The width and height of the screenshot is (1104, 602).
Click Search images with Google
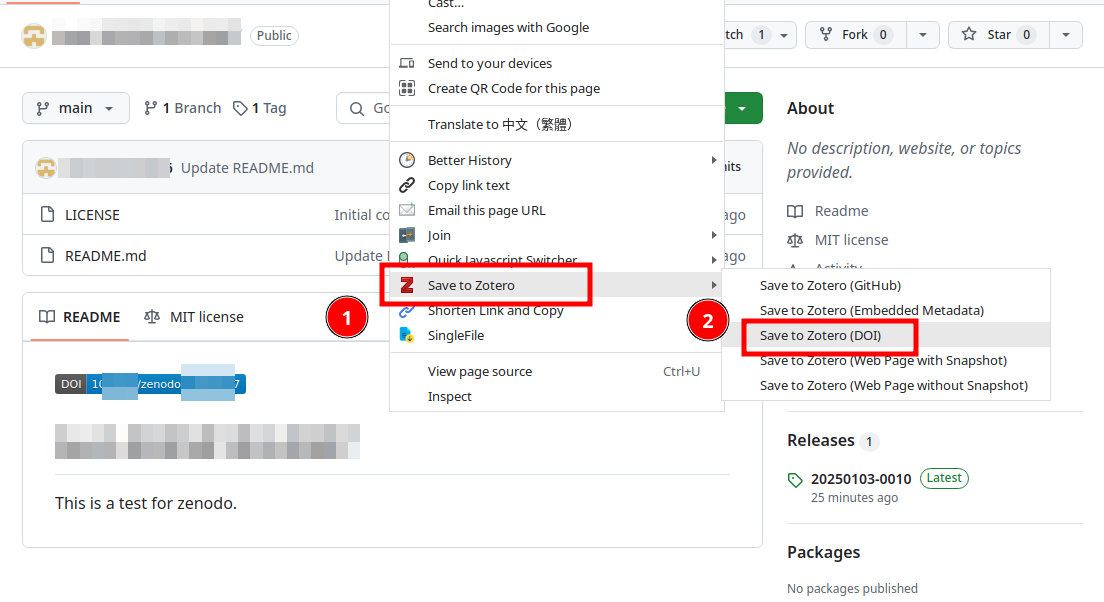(508, 27)
